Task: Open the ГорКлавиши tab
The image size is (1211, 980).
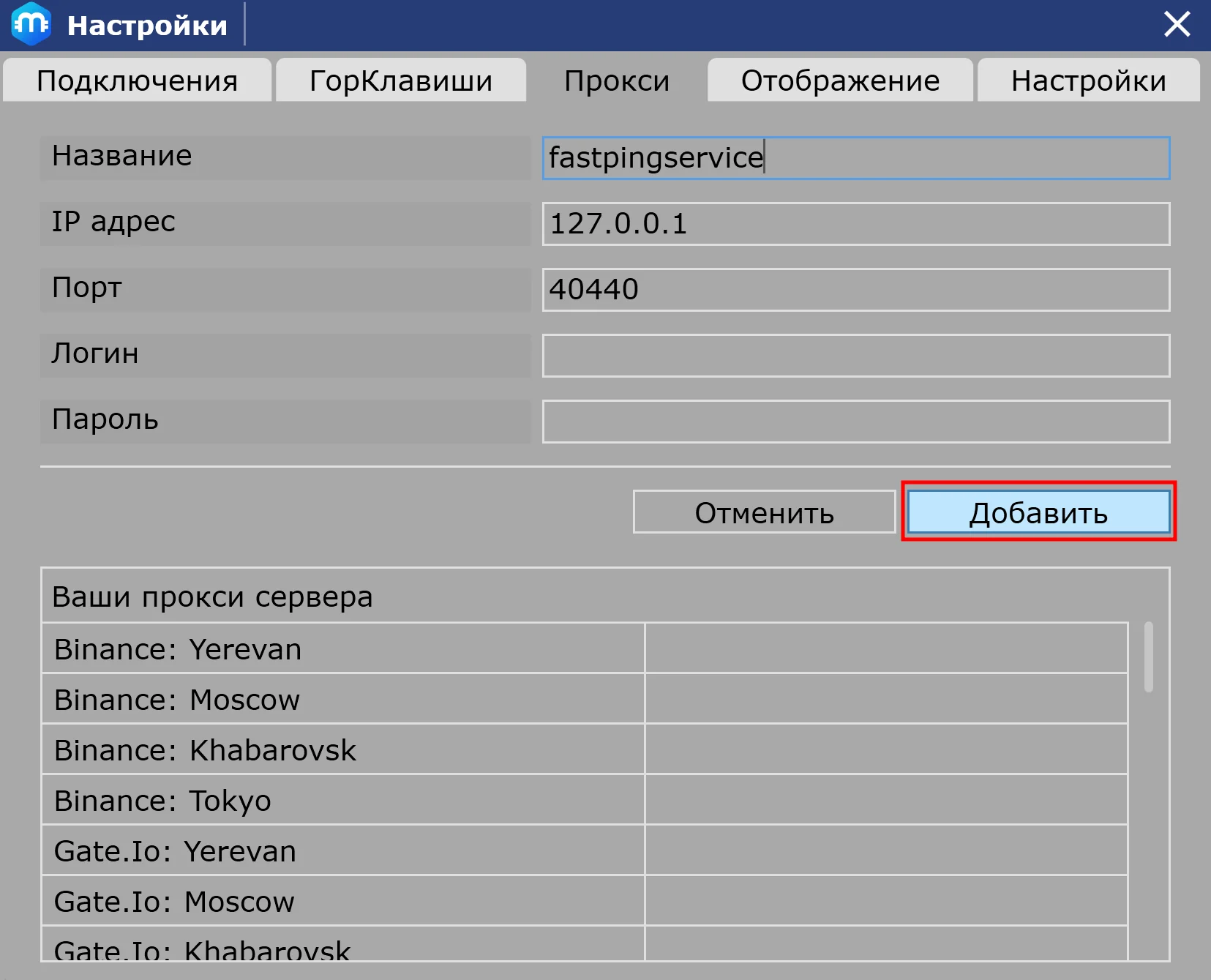Action: [401, 81]
